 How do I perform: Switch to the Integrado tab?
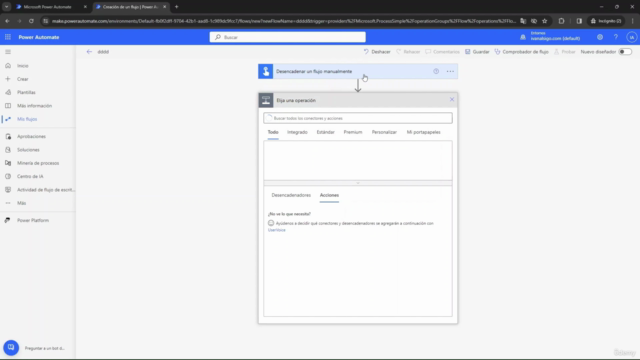coord(297,132)
